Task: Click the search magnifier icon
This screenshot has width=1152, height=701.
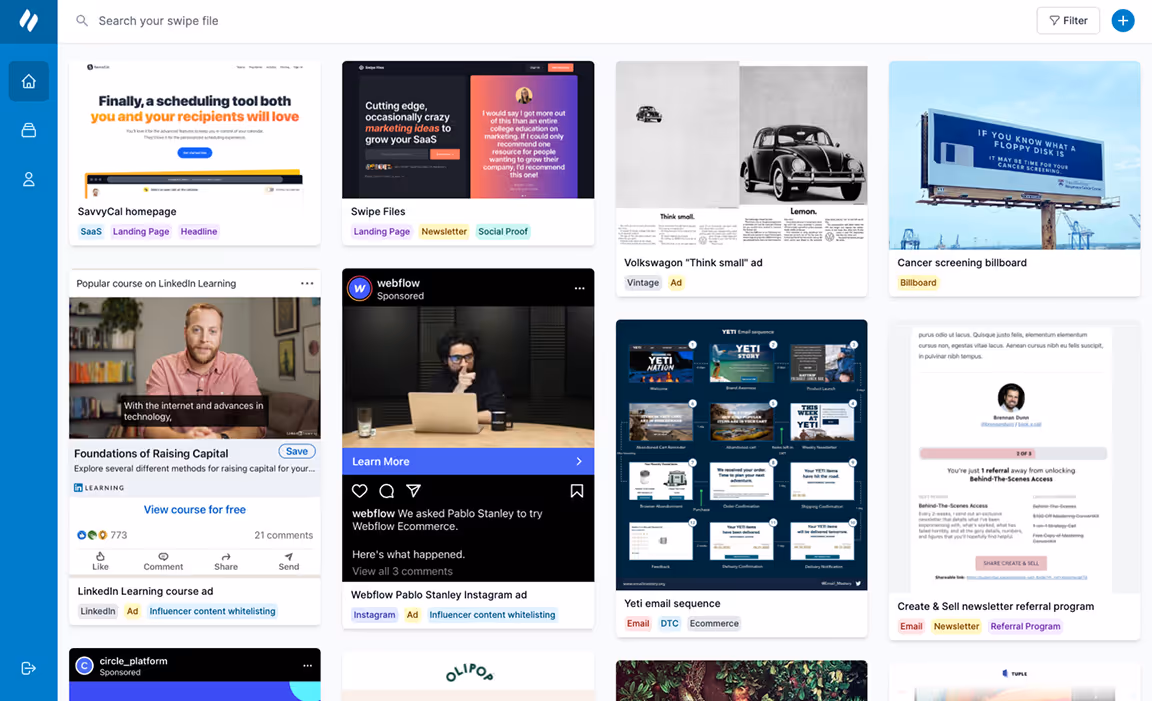Action: 82,21
